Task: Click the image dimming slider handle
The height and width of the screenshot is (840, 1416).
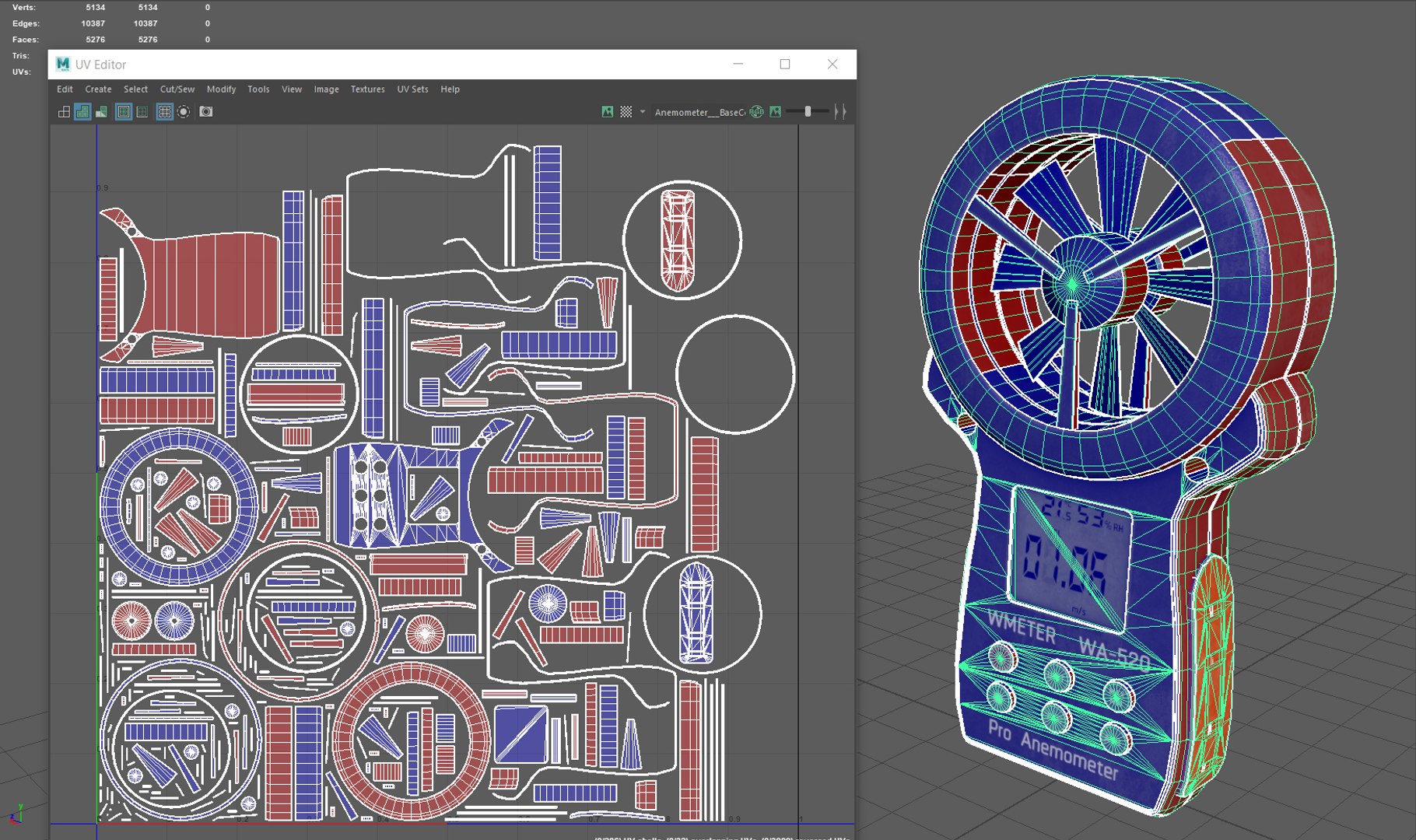Action: click(x=808, y=112)
